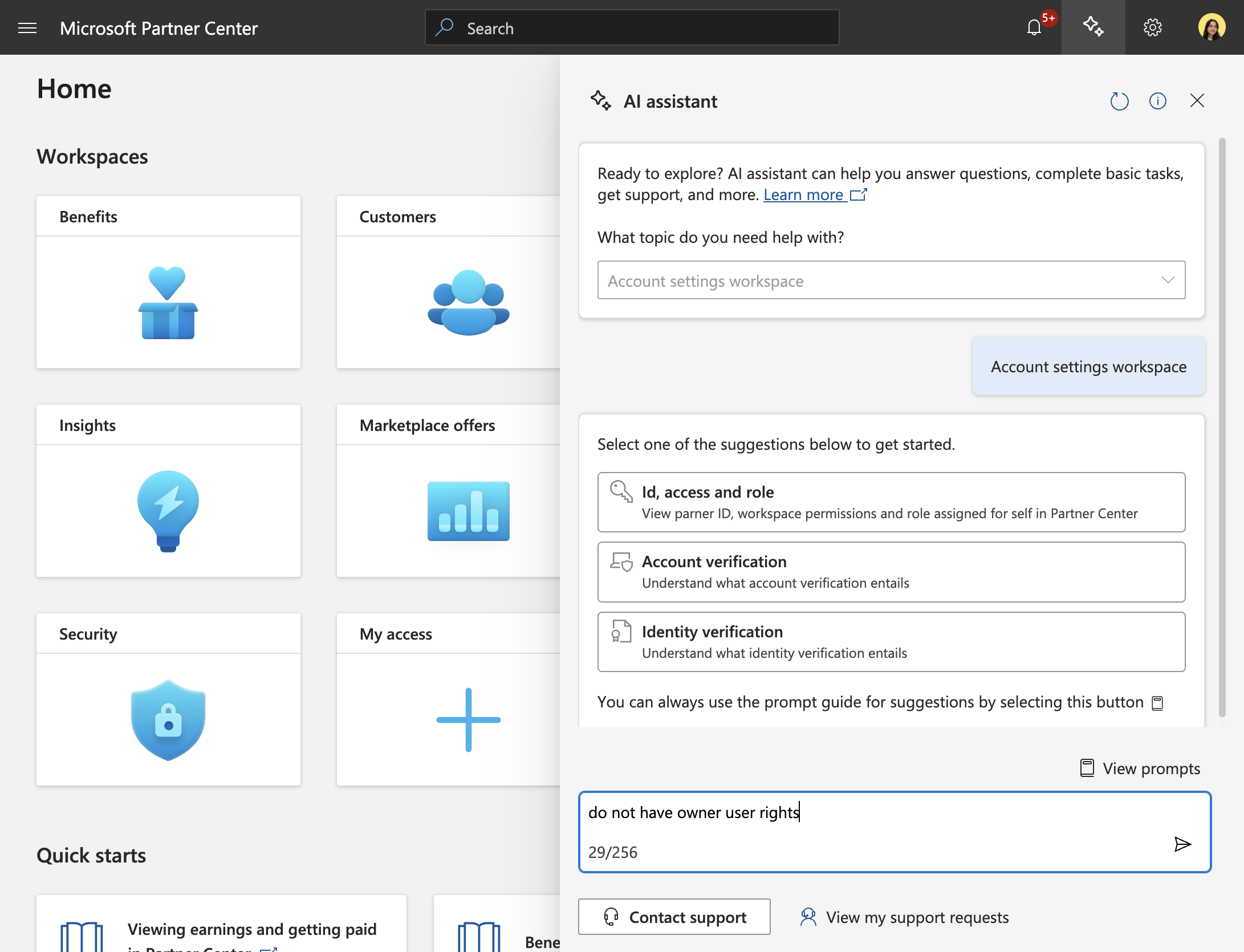Click into the Search field

[632, 27]
